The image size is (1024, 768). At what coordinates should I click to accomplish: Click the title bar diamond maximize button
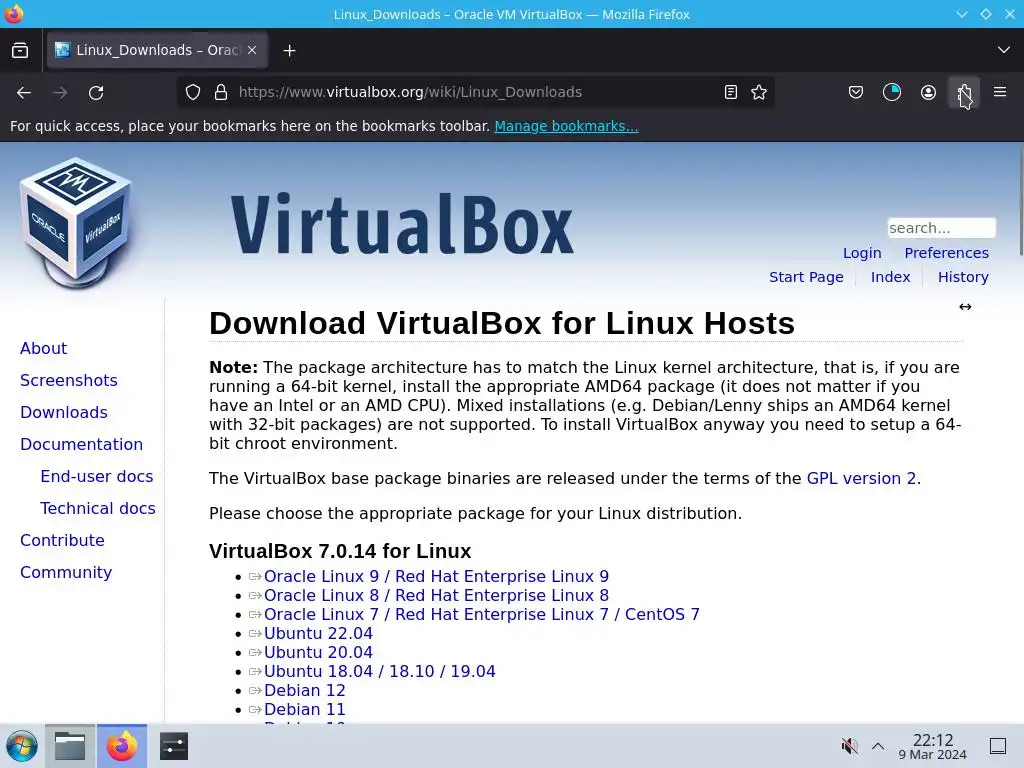[x=985, y=14]
